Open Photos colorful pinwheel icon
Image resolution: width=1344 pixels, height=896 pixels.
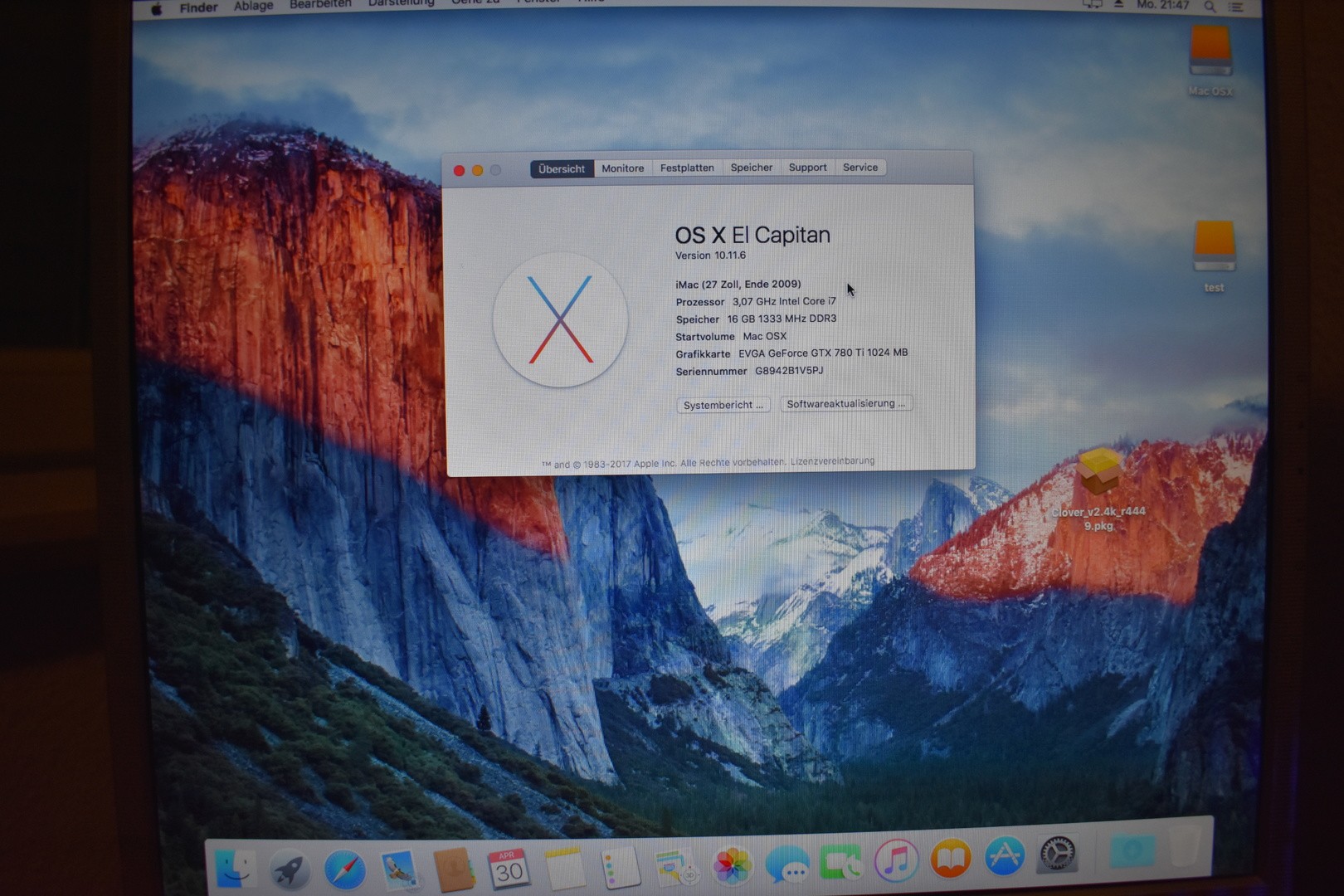tap(732, 864)
